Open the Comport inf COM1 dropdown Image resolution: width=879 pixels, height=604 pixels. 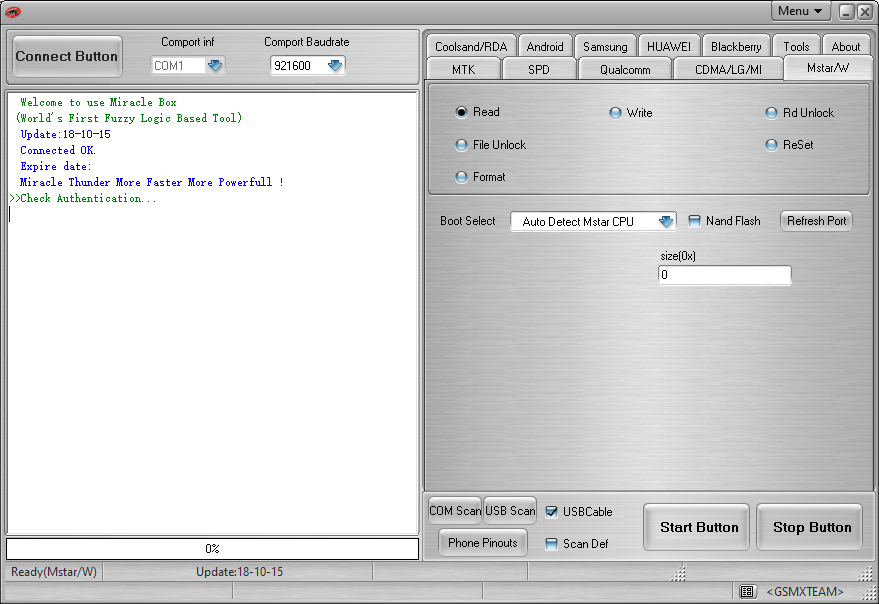[x=214, y=64]
